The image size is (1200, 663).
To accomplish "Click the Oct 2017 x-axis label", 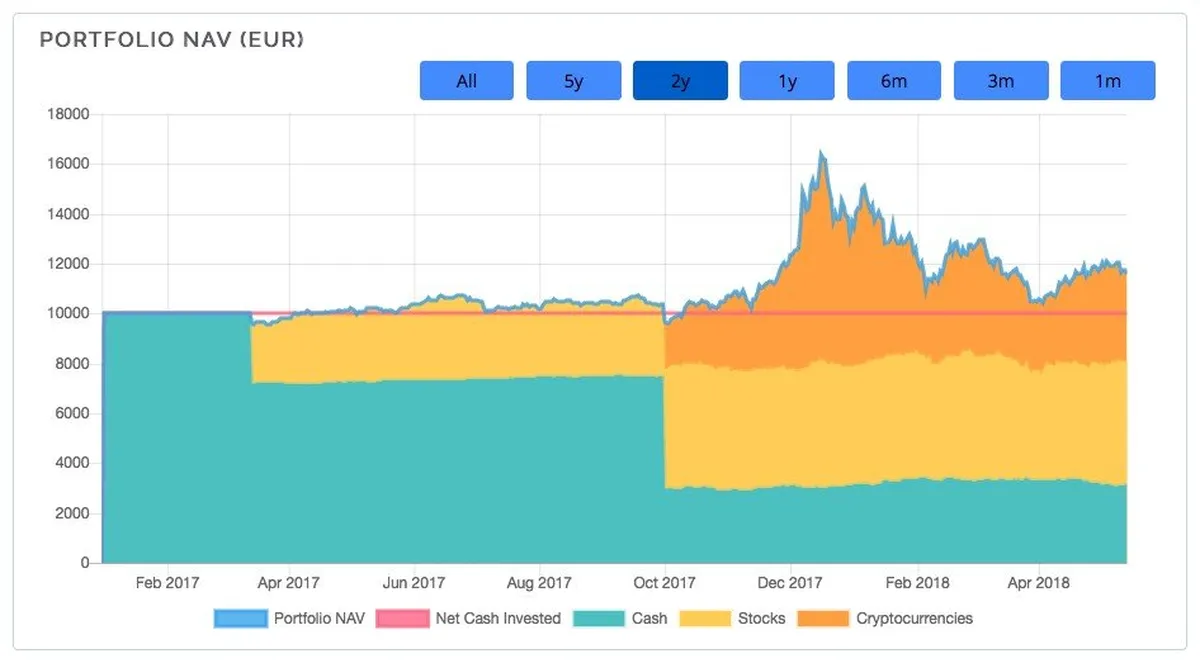I will [x=665, y=583].
